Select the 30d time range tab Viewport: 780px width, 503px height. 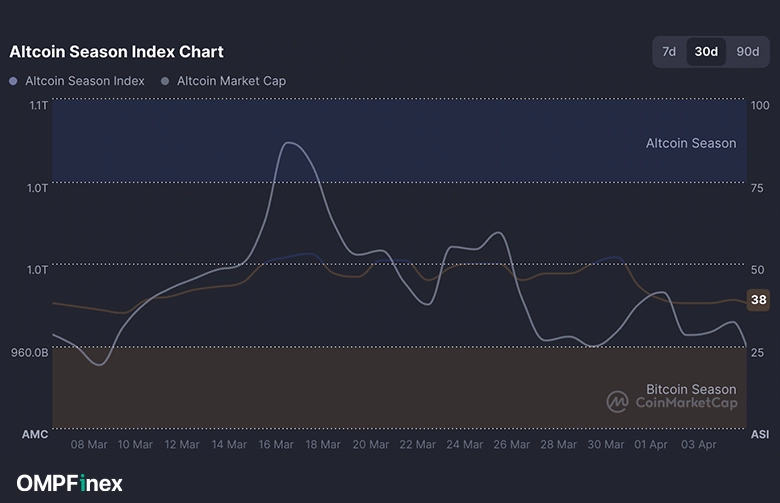[706, 52]
